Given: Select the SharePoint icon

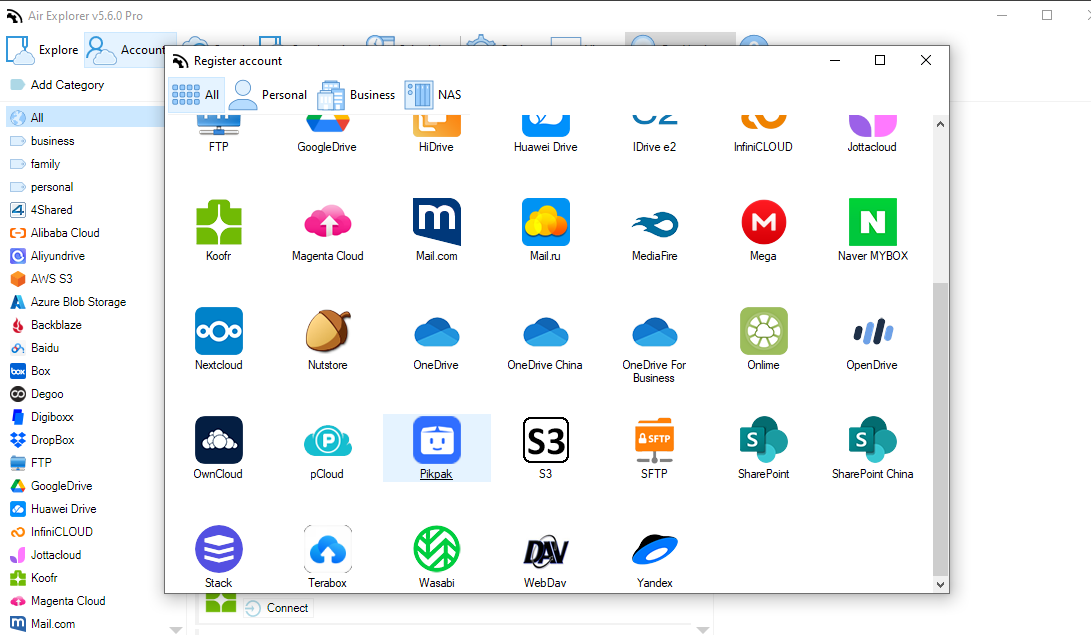Looking at the screenshot, I should tap(763, 440).
